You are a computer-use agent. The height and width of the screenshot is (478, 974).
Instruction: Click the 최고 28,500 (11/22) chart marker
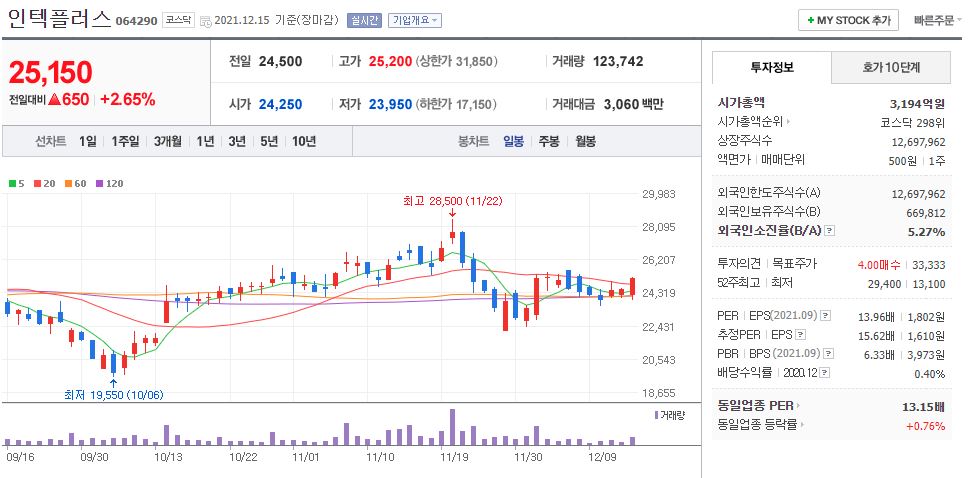click(452, 201)
